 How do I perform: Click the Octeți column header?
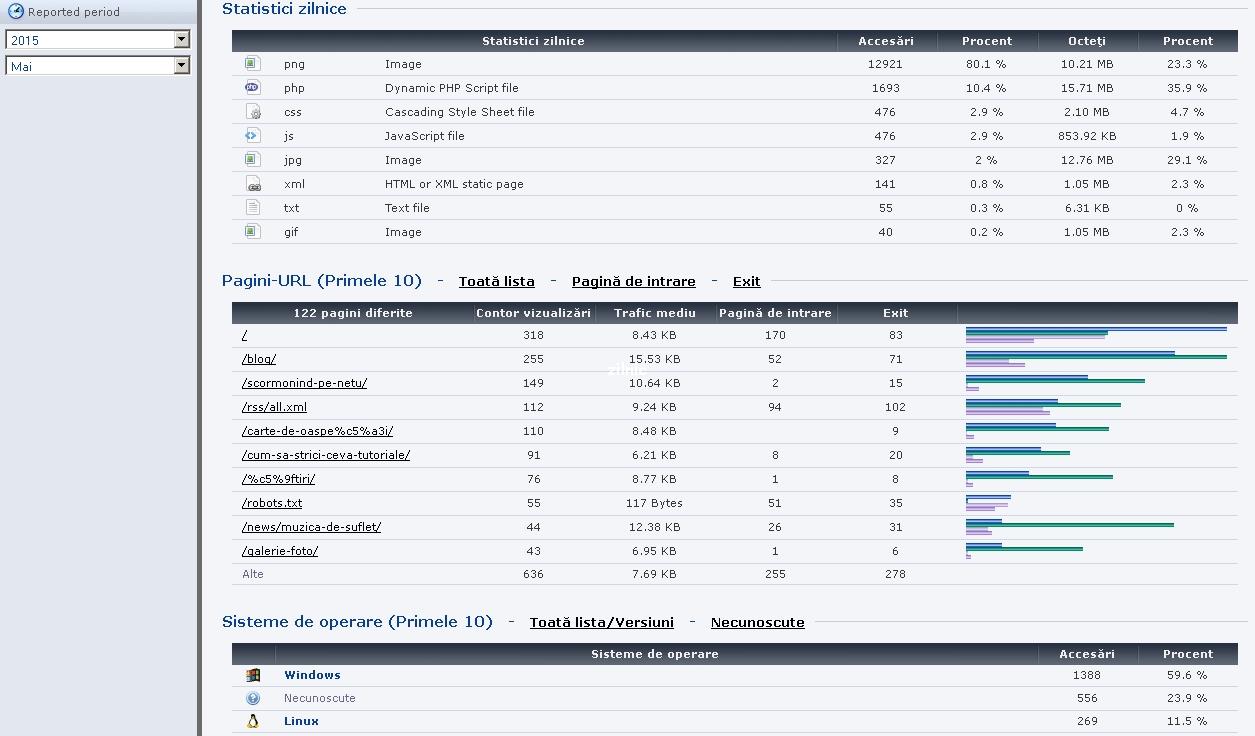1087,41
